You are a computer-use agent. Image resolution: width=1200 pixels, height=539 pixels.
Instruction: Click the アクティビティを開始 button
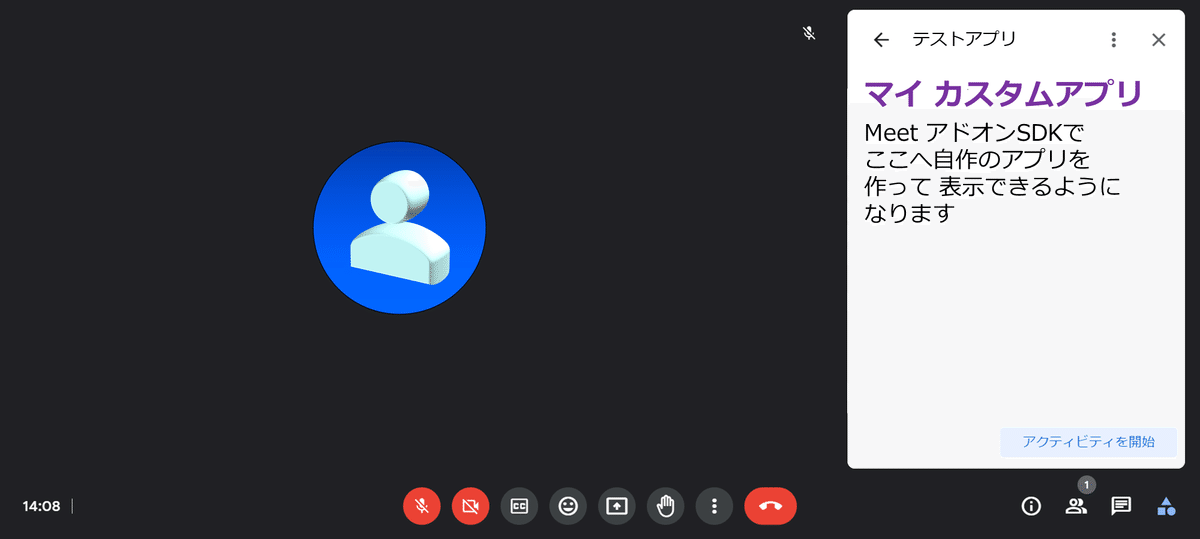coord(1088,442)
